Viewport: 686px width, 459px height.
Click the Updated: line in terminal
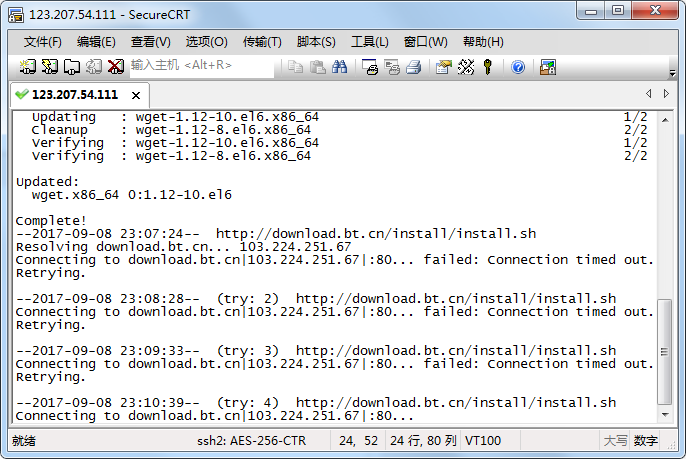click(47, 182)
